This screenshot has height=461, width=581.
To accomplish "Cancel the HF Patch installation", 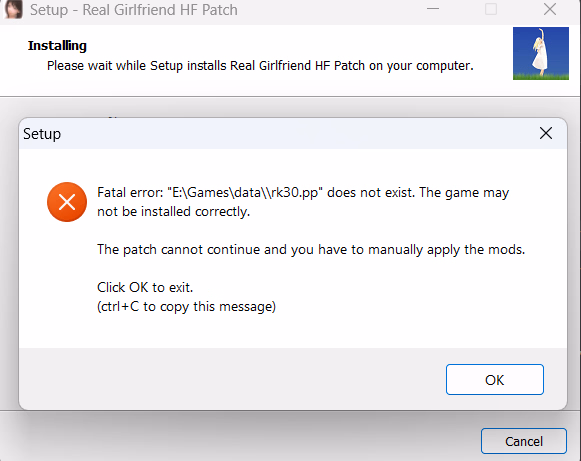I will point(524,441).
